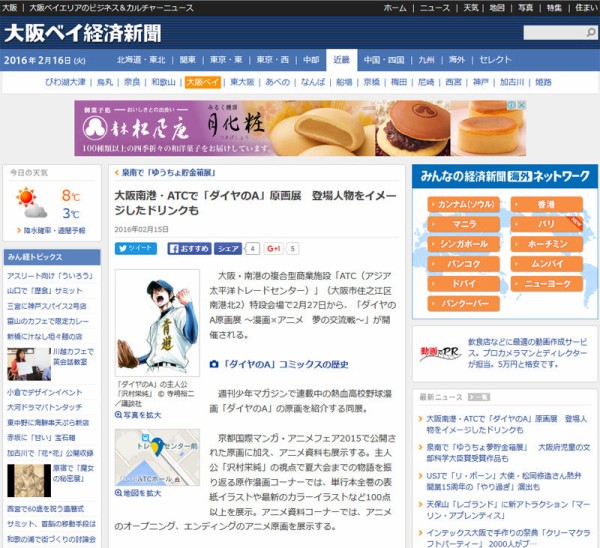Click the search magnifier icon in header

[591, 33]
